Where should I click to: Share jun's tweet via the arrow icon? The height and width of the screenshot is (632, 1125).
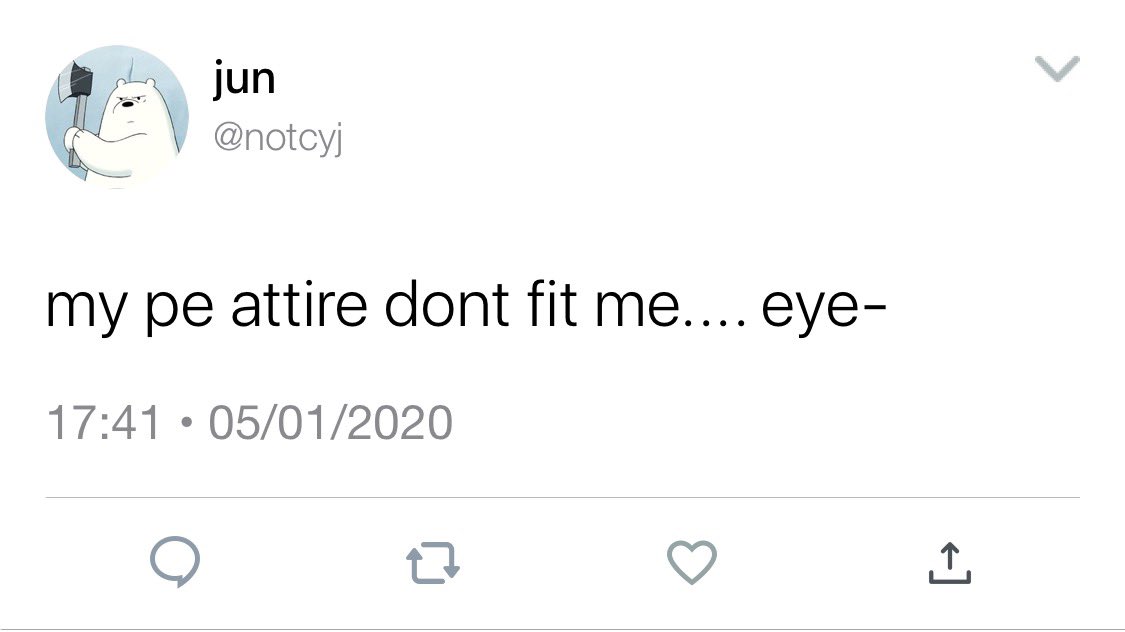click(949, 562)
